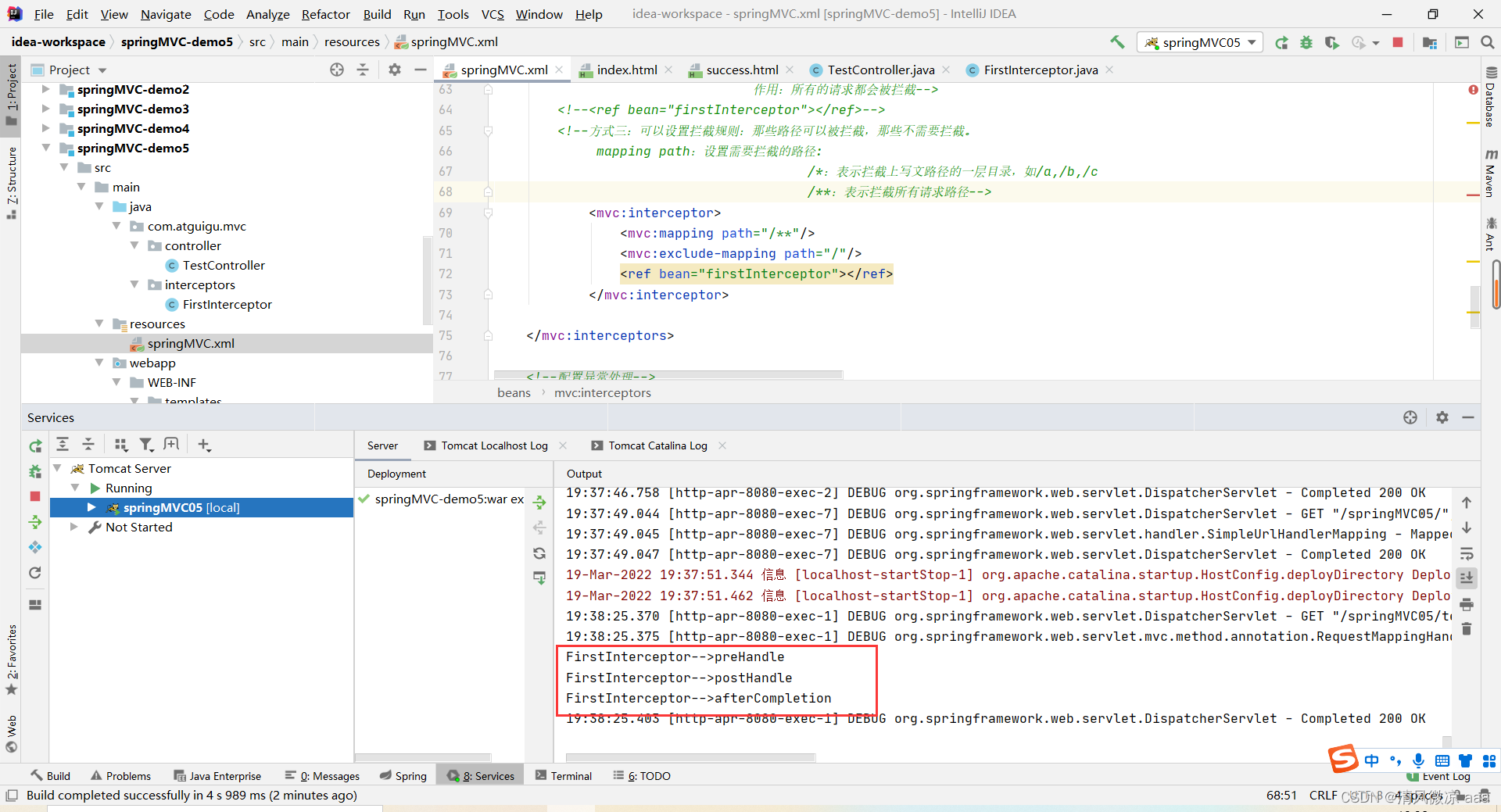
Task: Open the Tomcat Catalina Log tab
Action: click(x=657, y=445)
